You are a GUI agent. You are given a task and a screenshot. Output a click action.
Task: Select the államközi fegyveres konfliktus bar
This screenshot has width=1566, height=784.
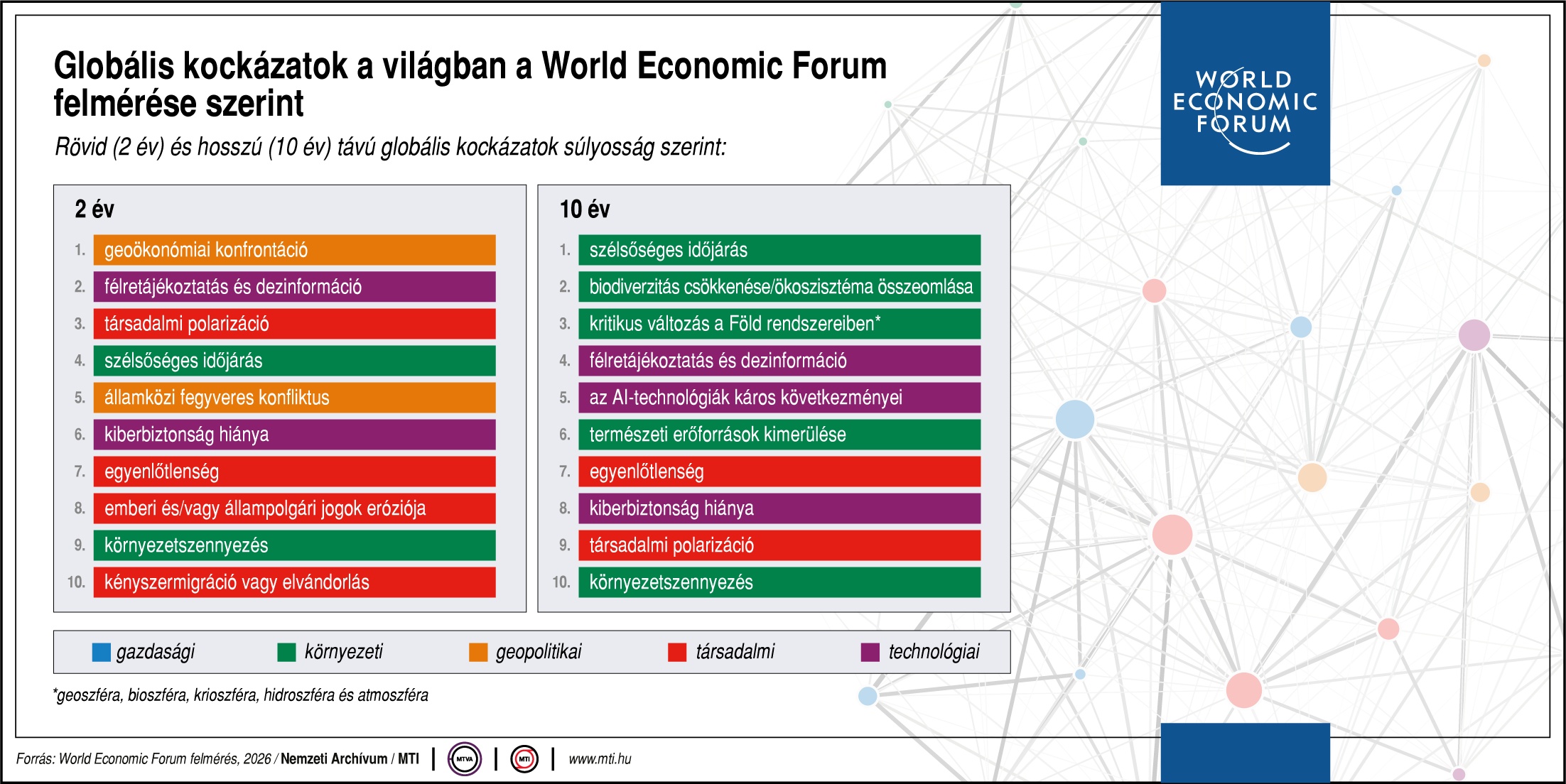click(294, 398)
